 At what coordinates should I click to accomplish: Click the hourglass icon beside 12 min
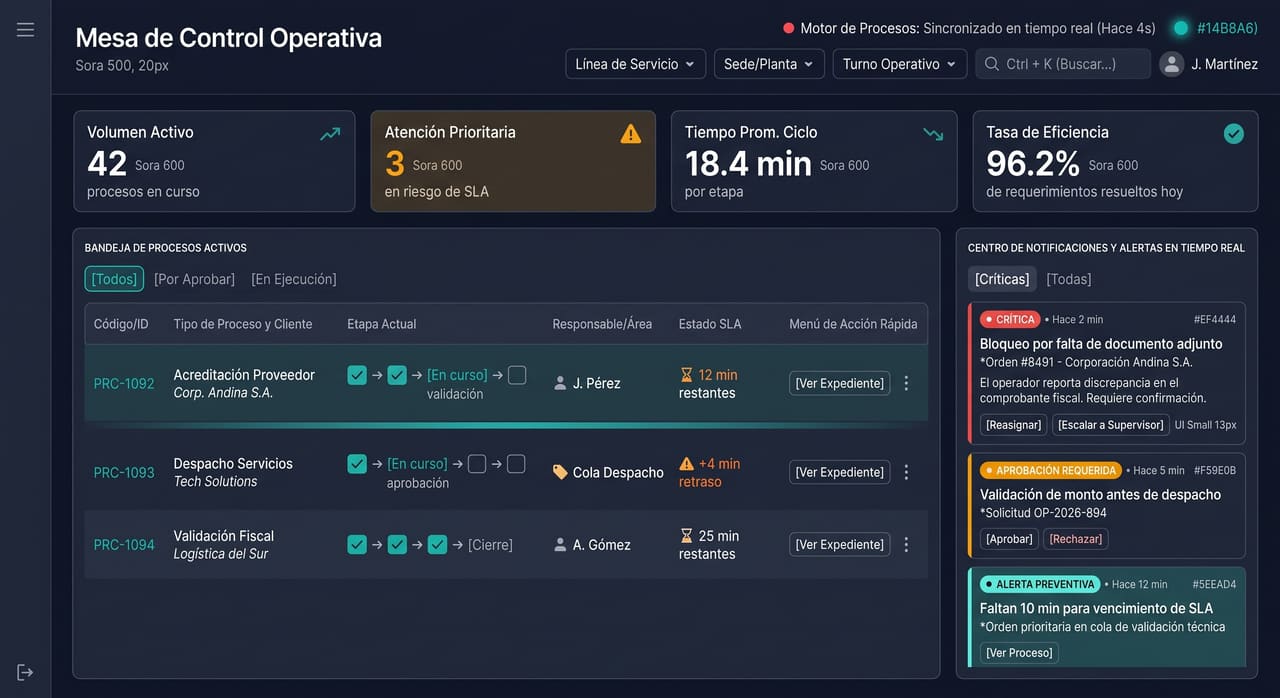pyautogui.click(x=686, y=375)
